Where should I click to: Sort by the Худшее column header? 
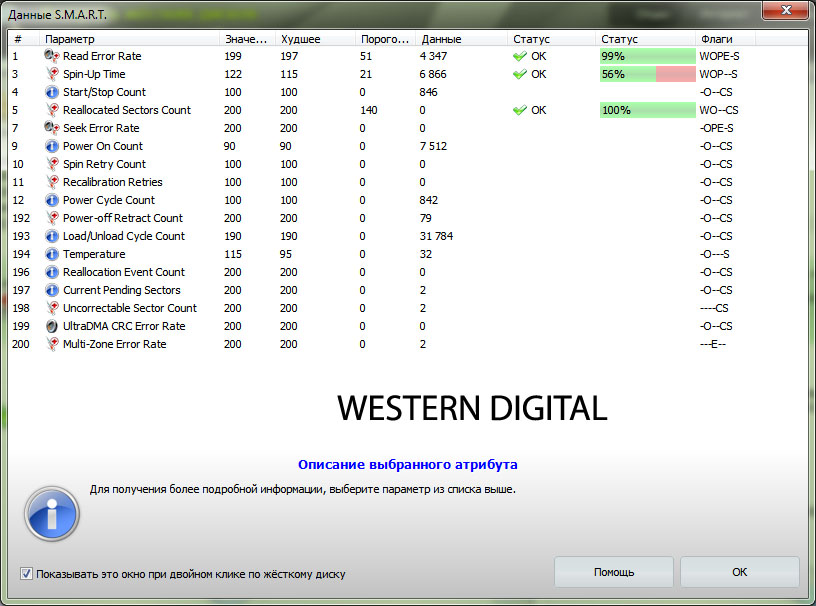316,39
